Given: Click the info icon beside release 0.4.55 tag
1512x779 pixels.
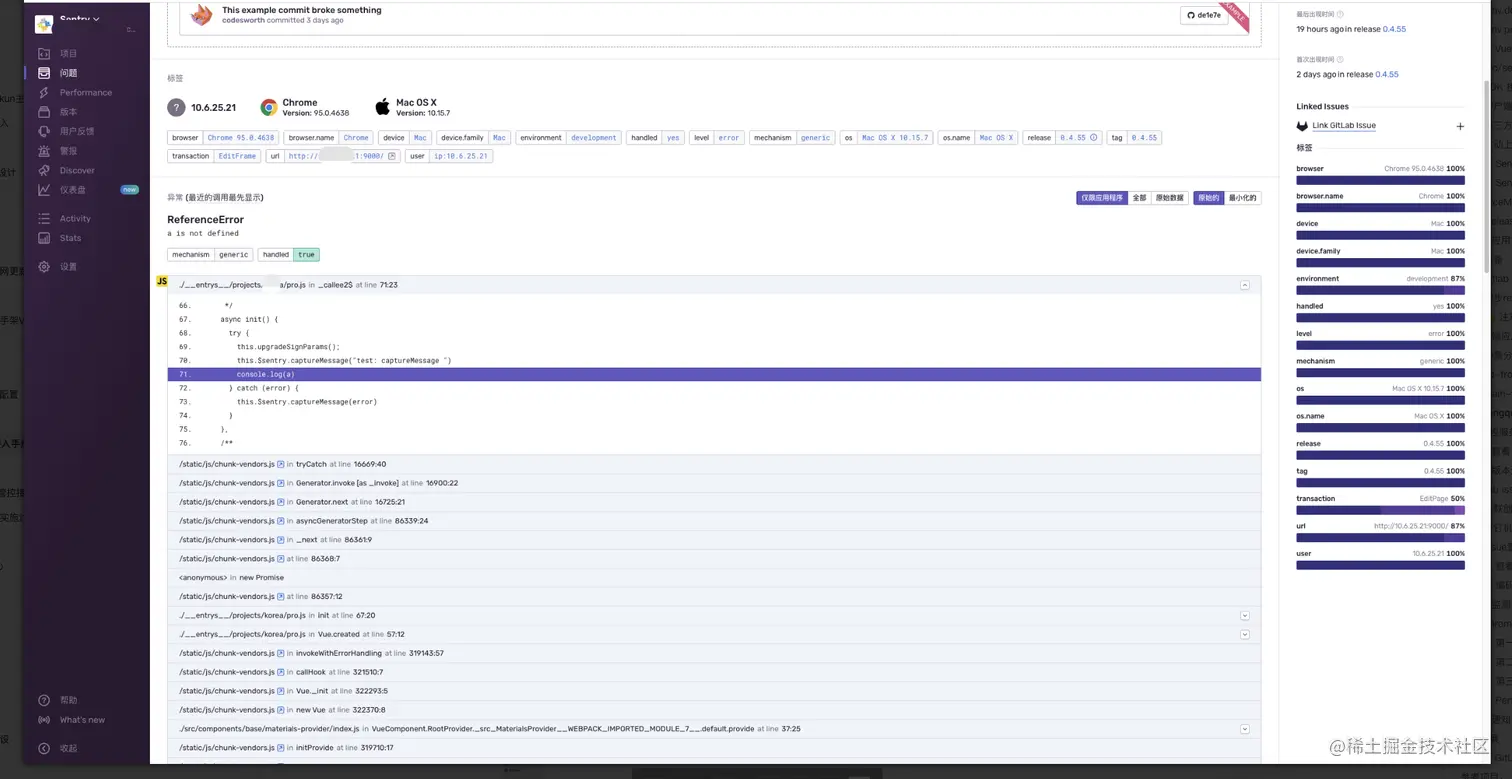Looking at the screenshot, I should click(x=1094, y=138).
